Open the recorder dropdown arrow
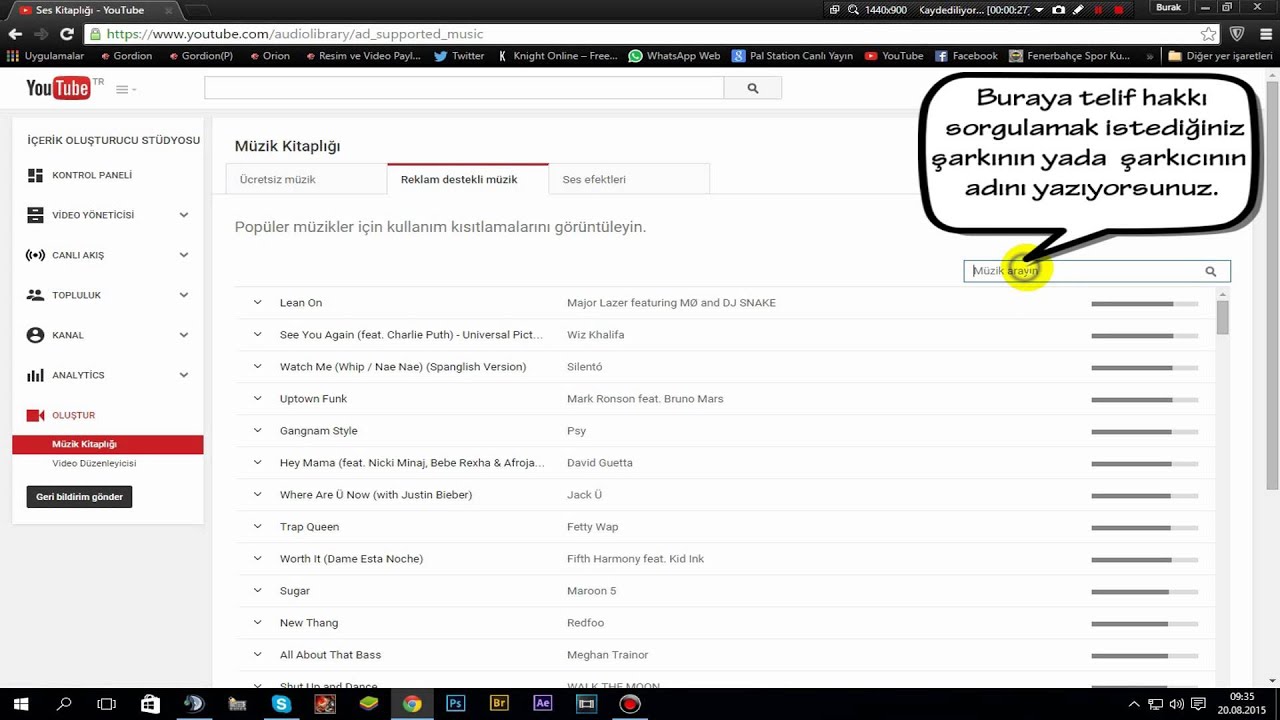The width and height of the screenshot is (1280, 720). point(1040,9)
